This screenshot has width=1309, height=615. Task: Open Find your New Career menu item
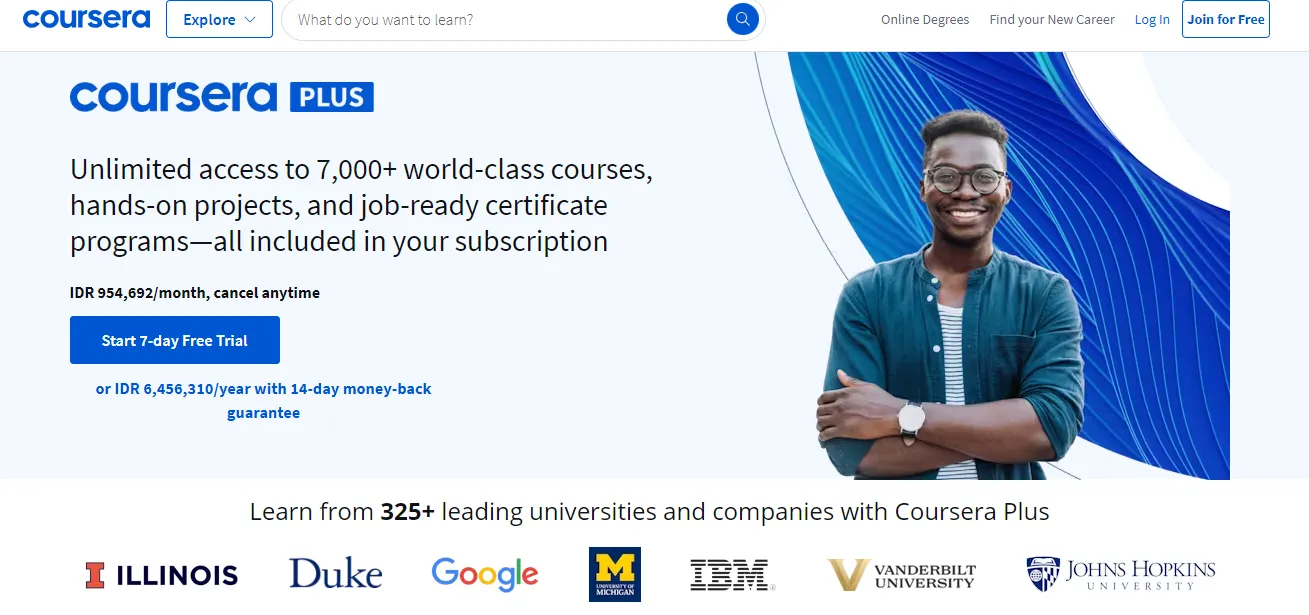click(1051, 20)
